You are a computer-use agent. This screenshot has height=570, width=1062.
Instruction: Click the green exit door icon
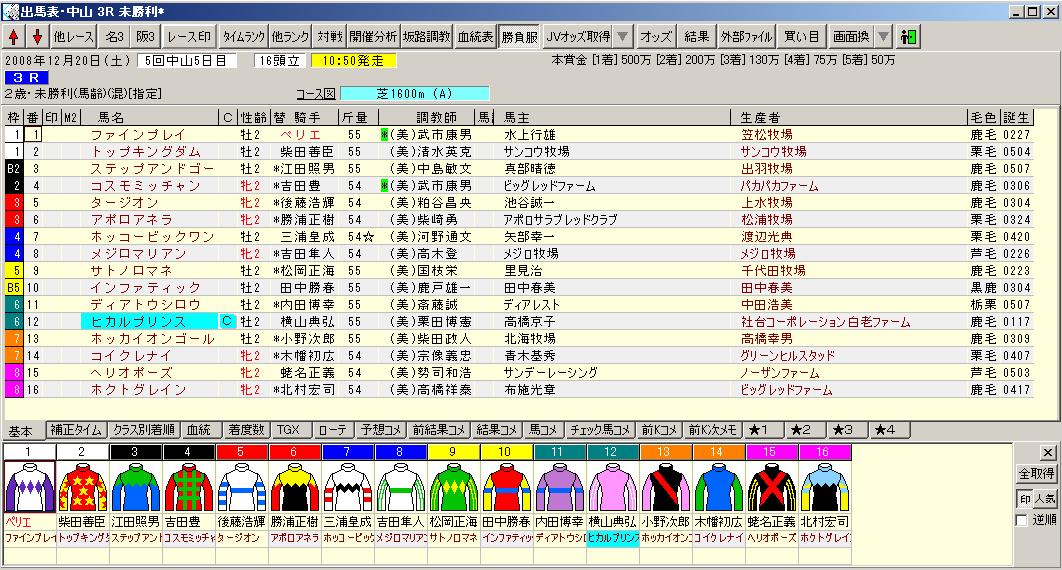(x=909, y=37)
